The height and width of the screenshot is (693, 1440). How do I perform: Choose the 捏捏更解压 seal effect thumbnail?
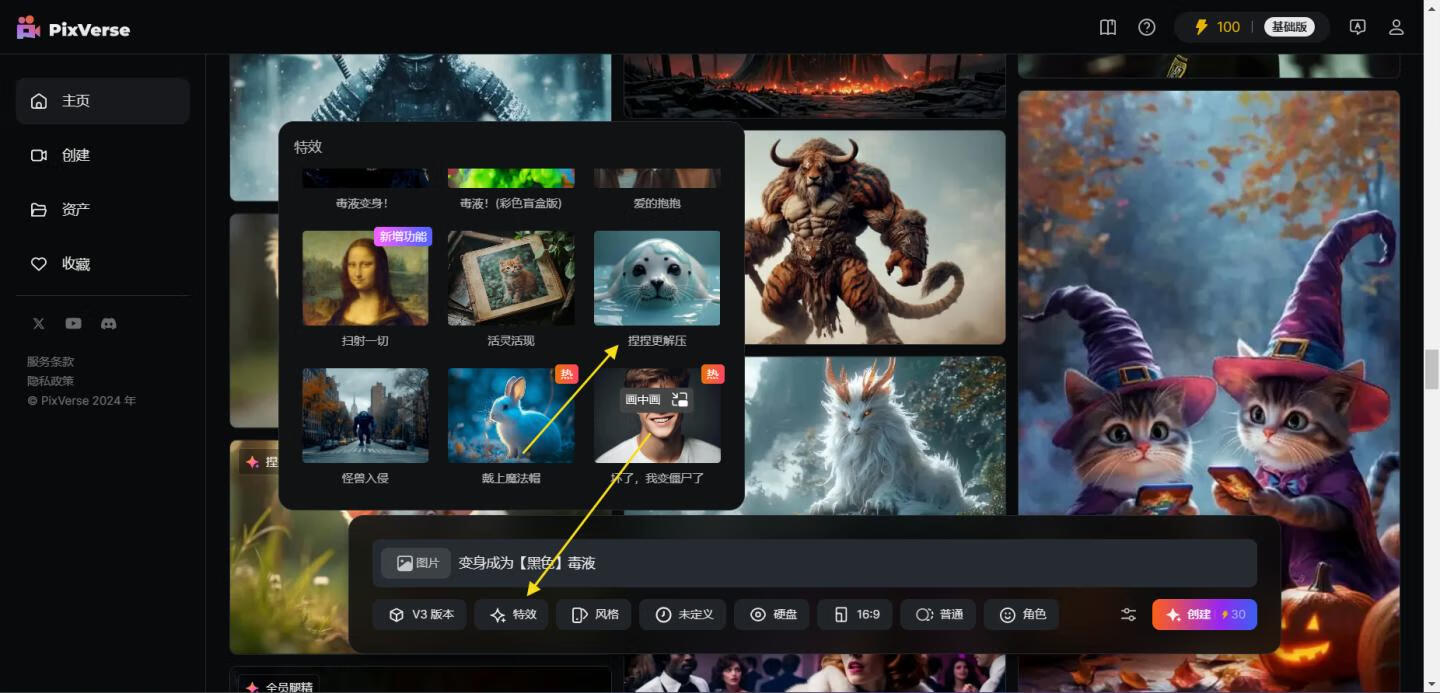click(x=657, y=278)
